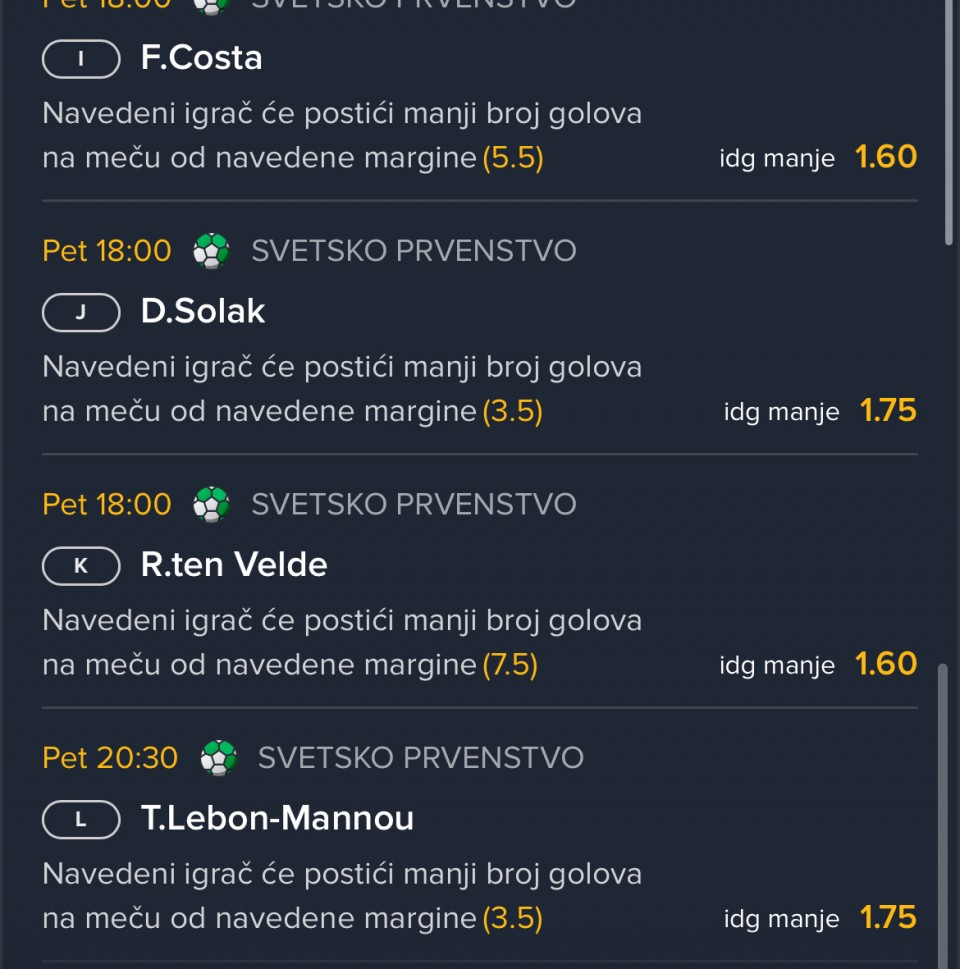Click the lower scrollbar thumb on right edge
Screen dimensions: 960x969
point(941,810)
